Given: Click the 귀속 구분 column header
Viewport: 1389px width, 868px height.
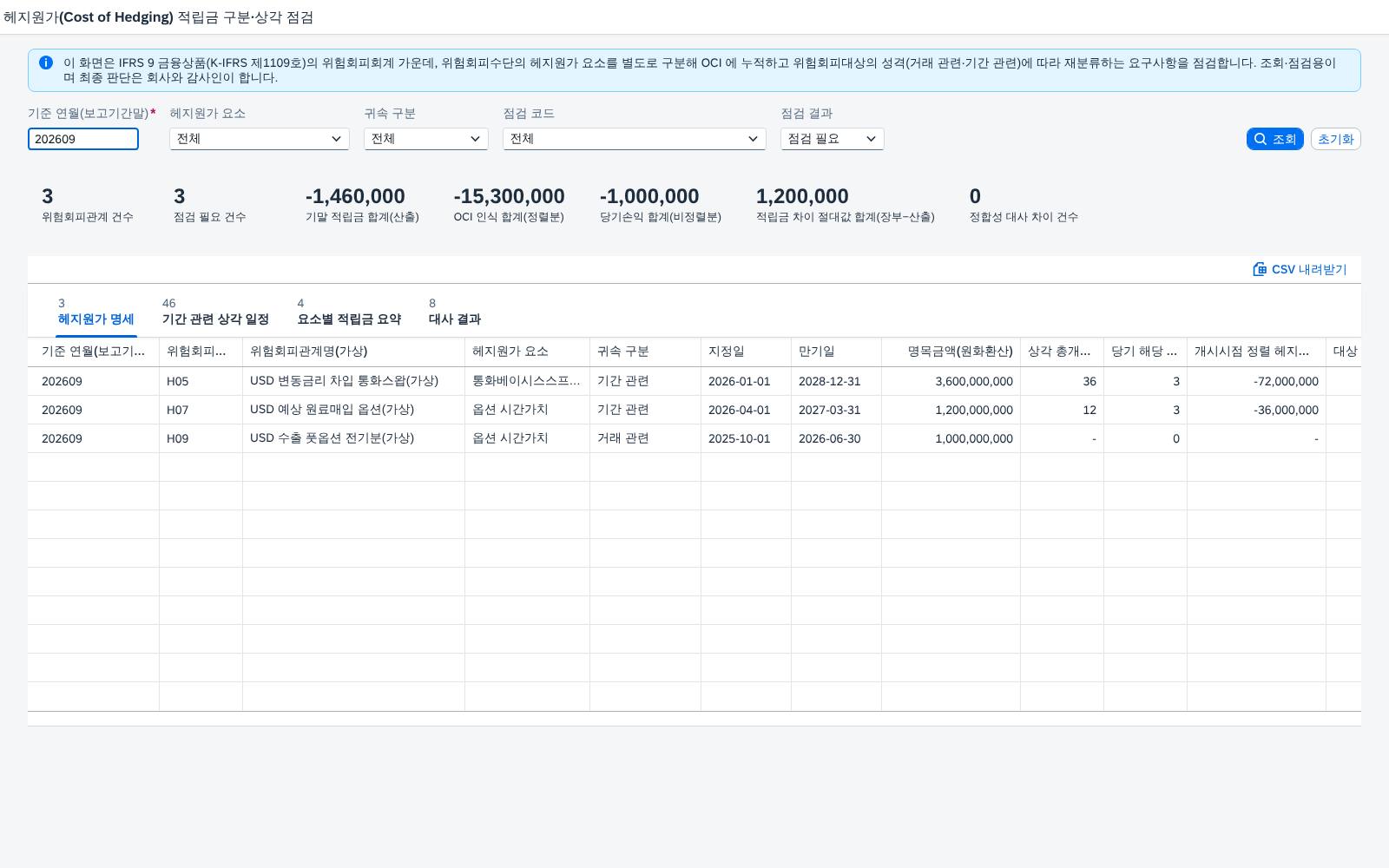Looking at the screenshot, I should tap(646, 352).
